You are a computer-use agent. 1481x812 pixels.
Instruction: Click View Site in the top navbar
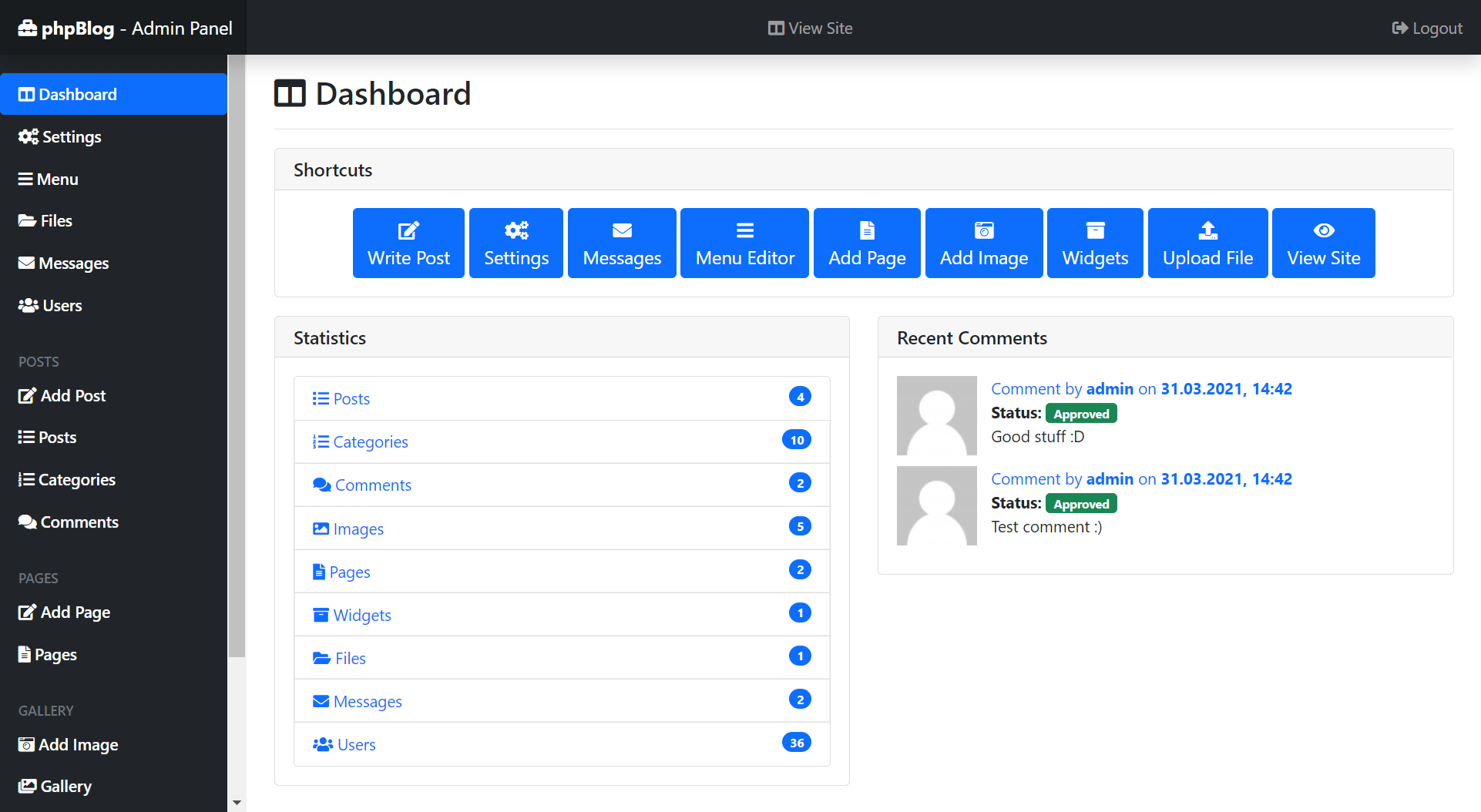811,29
